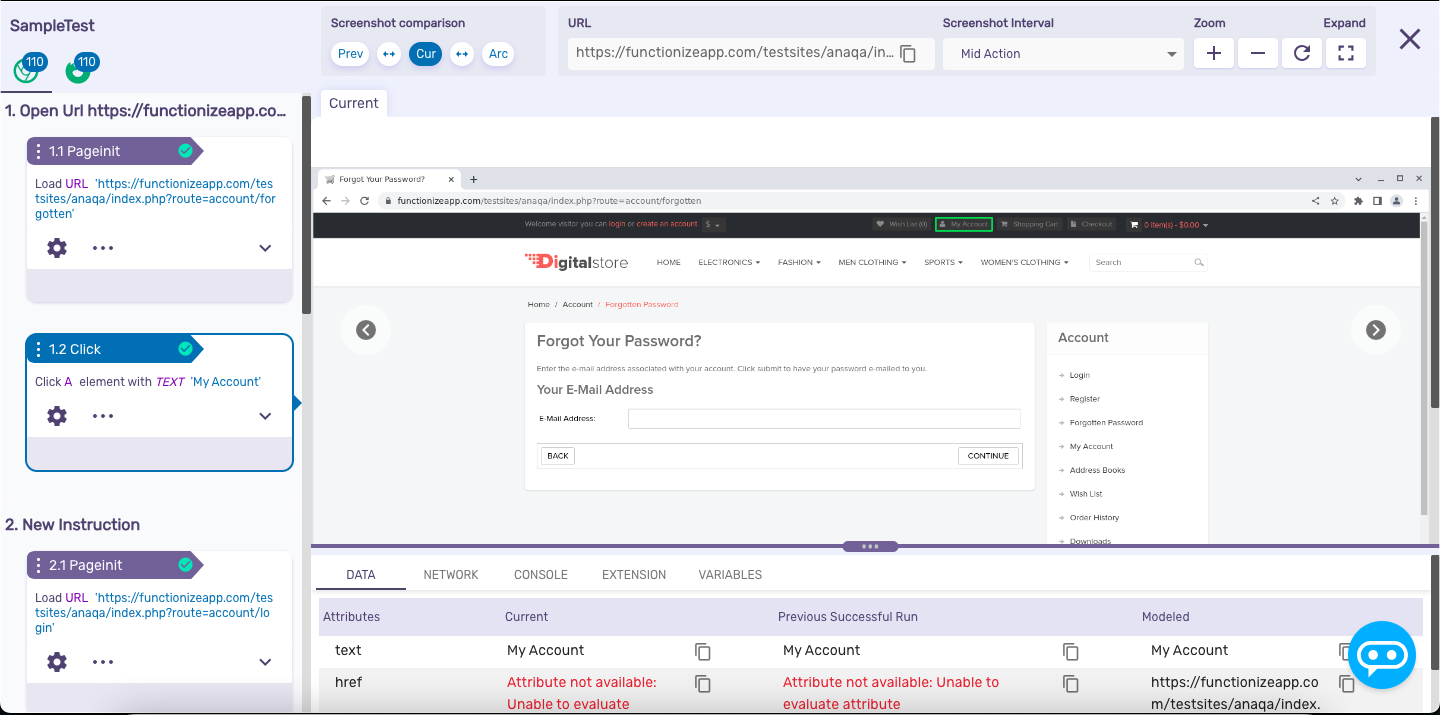Image resolution: width=1440 pixels, height=715 pixels.
Task: Switch to the EXTENSION tab
Action: [634, 575]
